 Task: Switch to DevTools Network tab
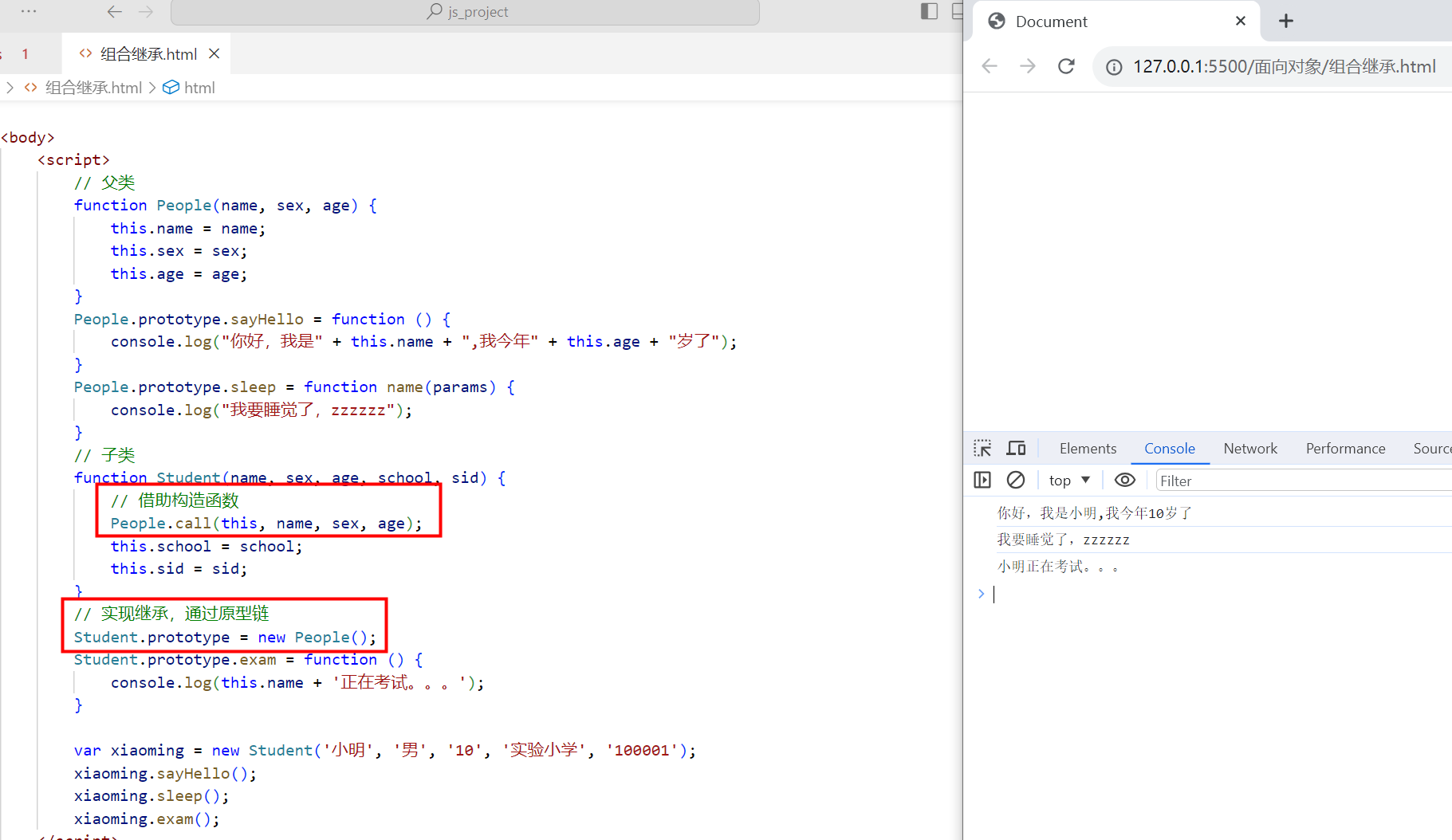click(x=1250, y=449)
